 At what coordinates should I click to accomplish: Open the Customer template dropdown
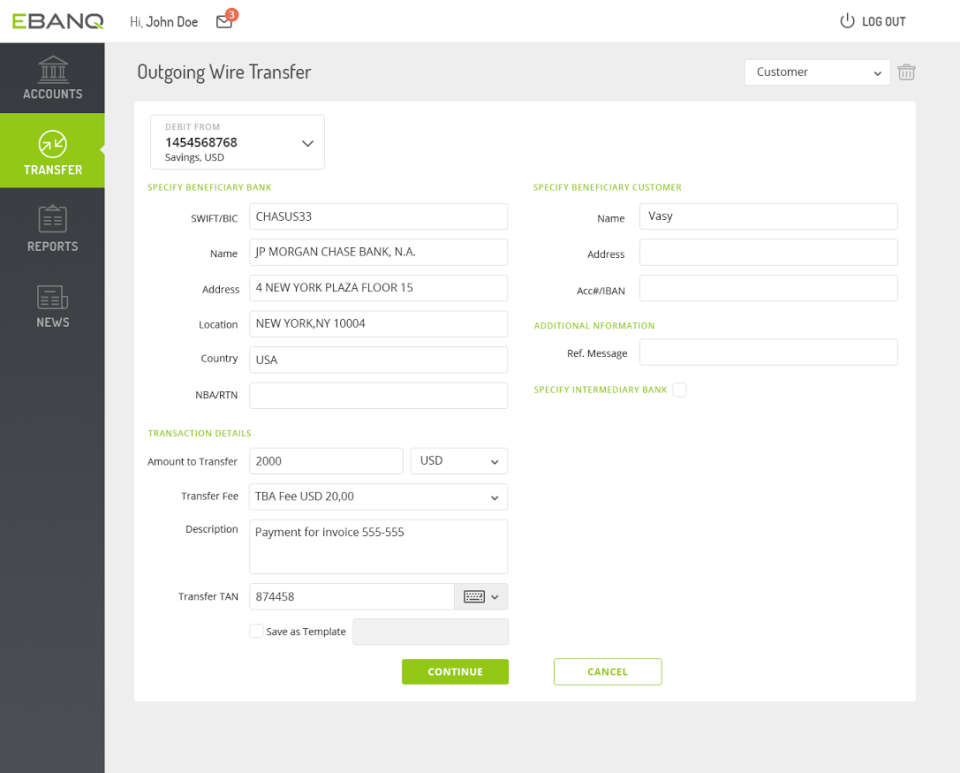pos(817,72)
